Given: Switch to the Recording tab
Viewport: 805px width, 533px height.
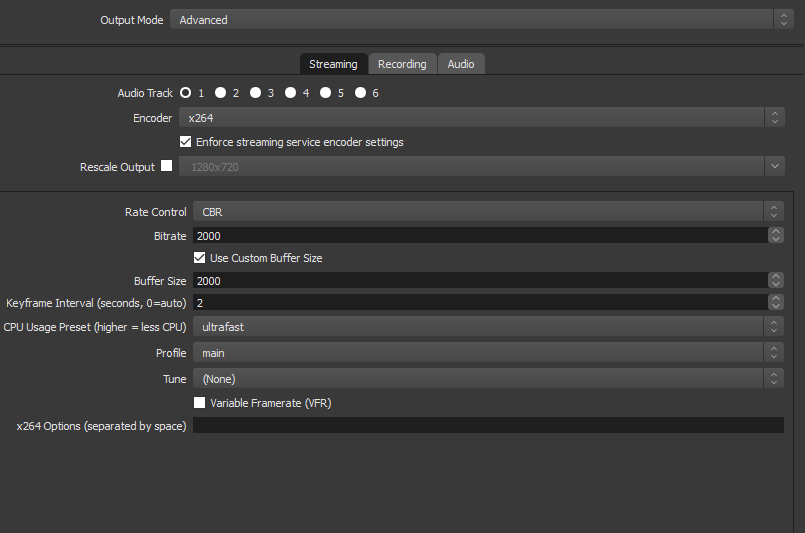Looking at the screenshot, I should pos(402,64).
